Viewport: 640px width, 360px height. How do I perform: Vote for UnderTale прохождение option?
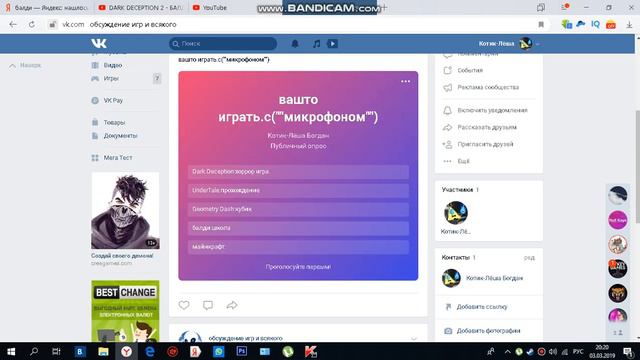298,191
